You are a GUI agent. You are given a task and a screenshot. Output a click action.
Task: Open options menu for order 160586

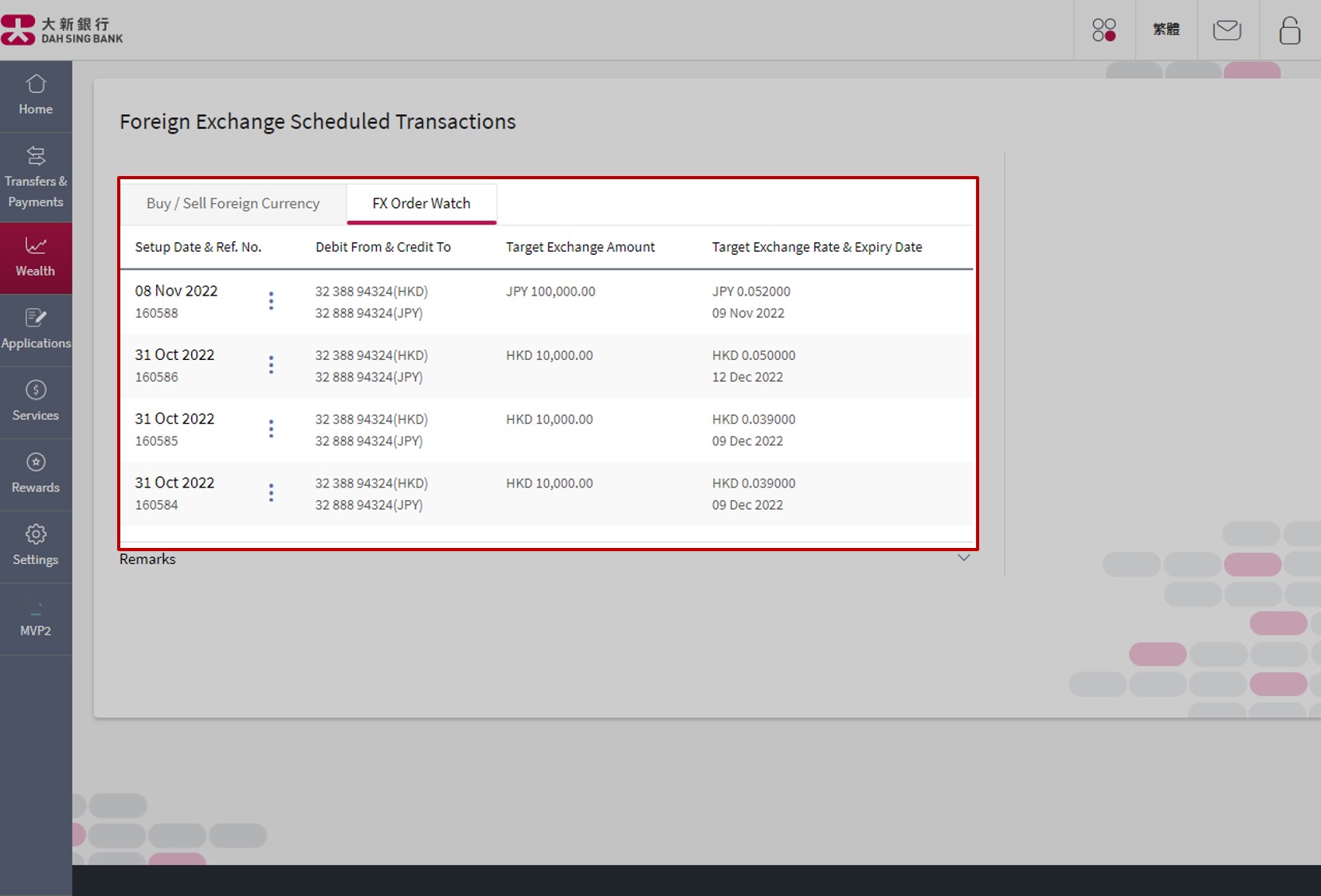coord(271,365)
